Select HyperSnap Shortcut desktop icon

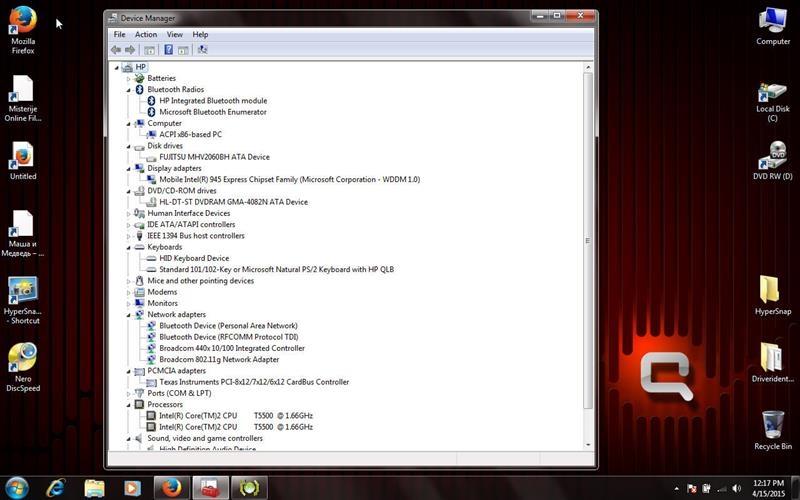point(23,301)
